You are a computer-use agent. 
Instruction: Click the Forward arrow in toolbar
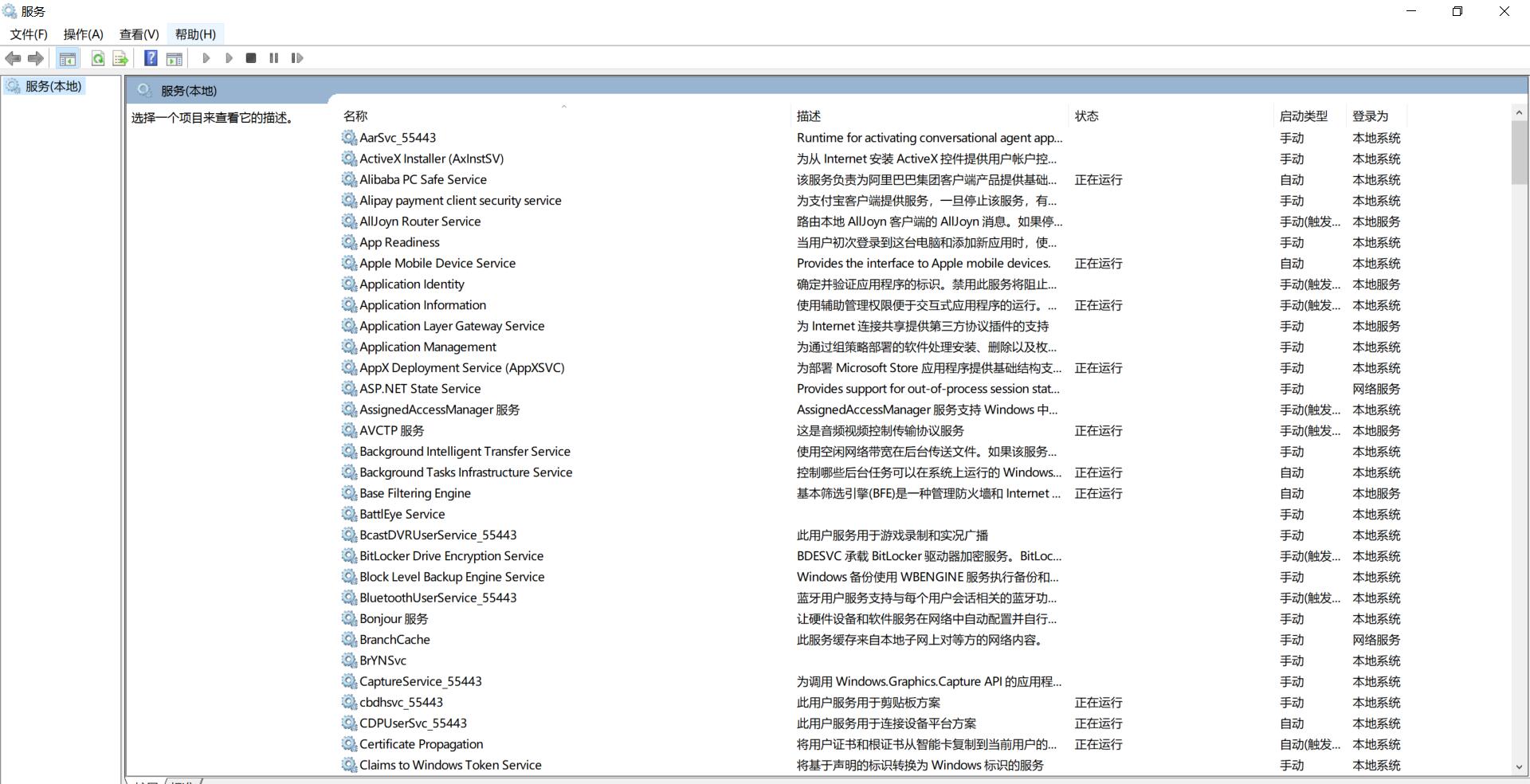click(x=36, y=58)
